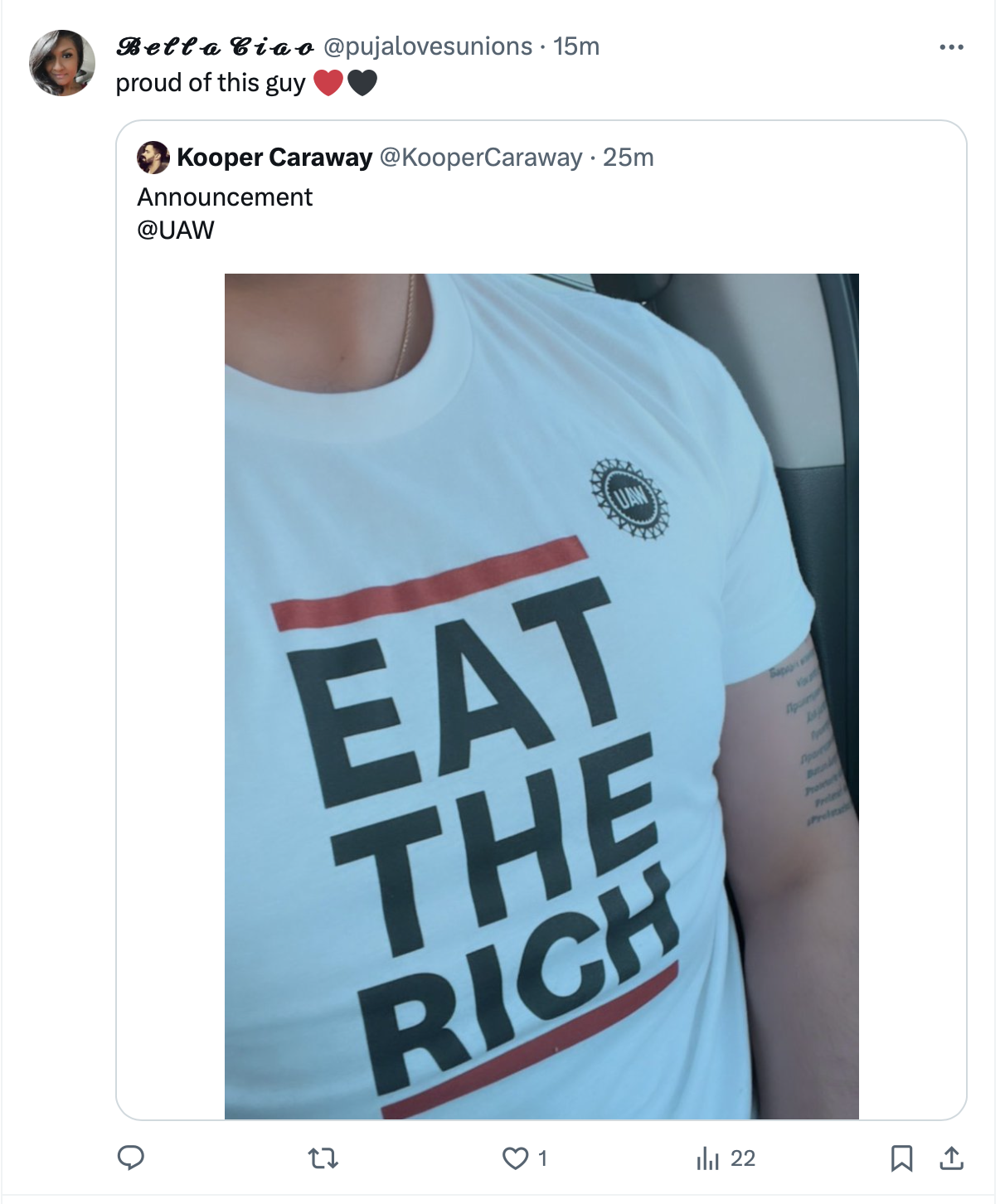This screenshot has width=1005, height=1204.
Task: Open the three-dot more options menu
Action: point(951,47)
